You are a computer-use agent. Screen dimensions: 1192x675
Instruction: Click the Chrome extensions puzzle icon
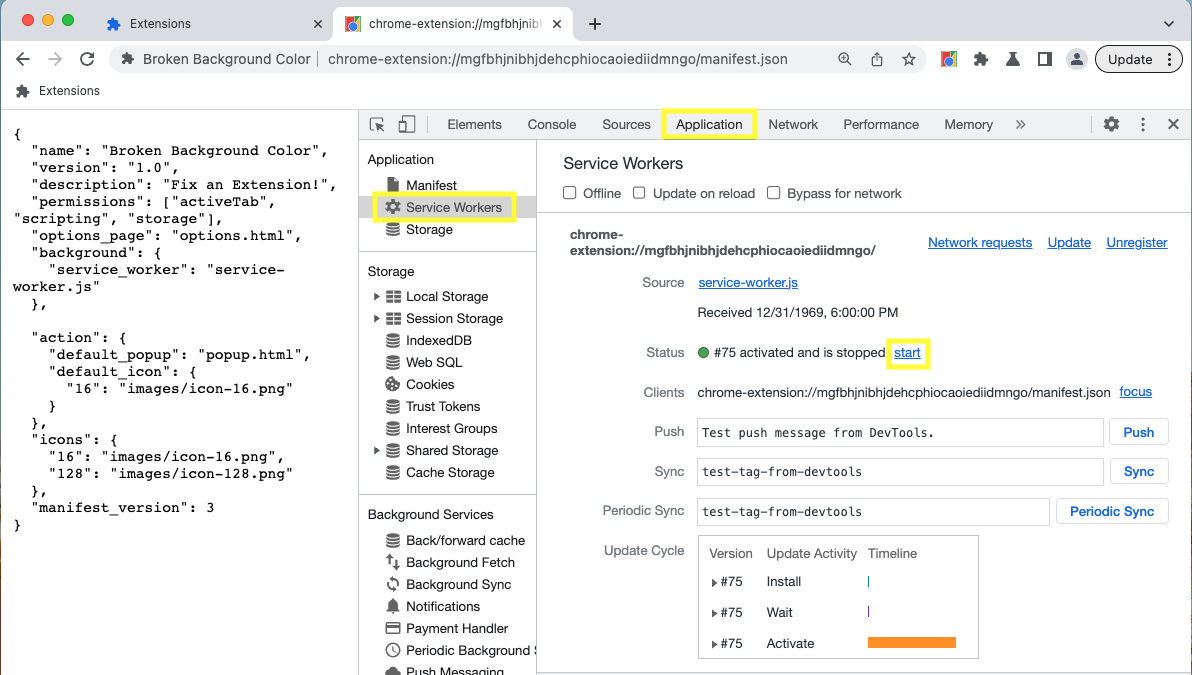tap(981, 59)
